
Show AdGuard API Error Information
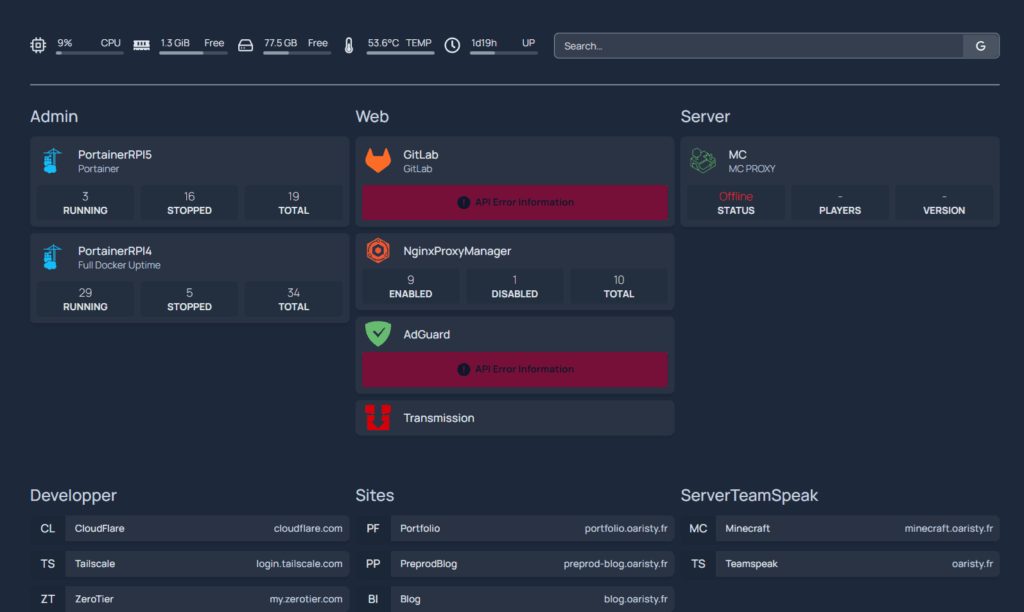(x=515, y=370)
